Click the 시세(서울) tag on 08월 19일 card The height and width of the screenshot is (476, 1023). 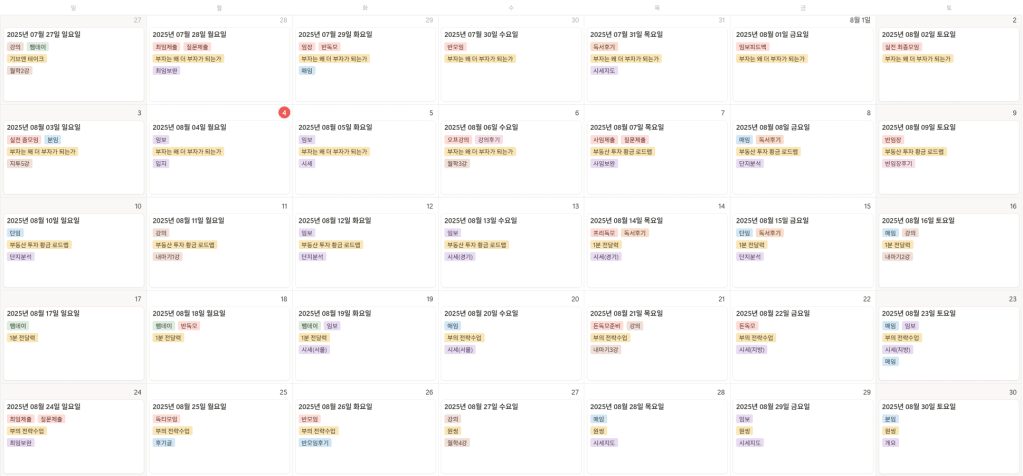314,350
